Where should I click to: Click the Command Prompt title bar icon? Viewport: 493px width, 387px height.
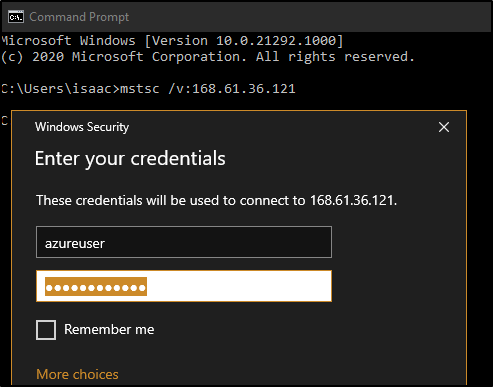point(16,17)
